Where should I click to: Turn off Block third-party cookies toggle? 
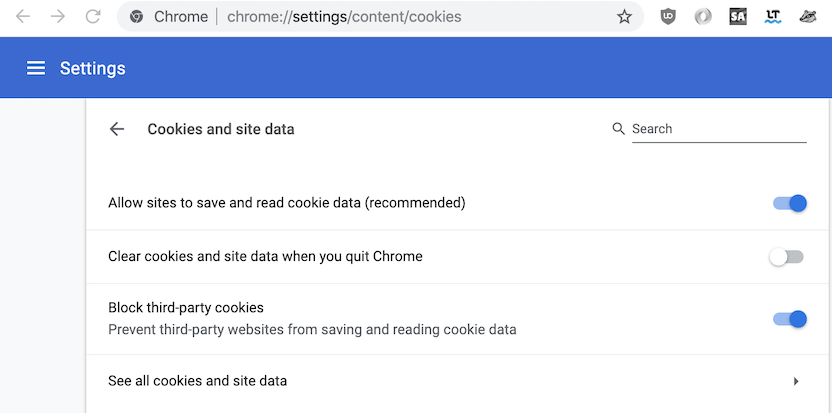[x=790, y=319]
